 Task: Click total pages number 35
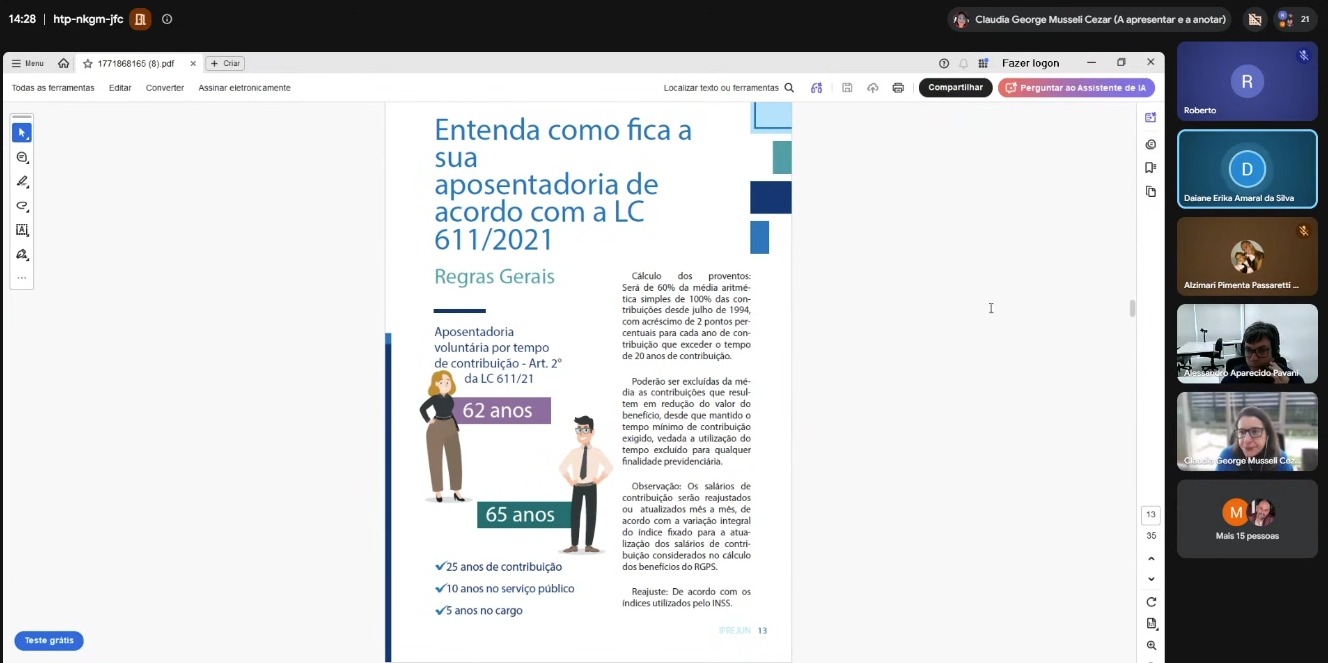[x=1151, y=535]
